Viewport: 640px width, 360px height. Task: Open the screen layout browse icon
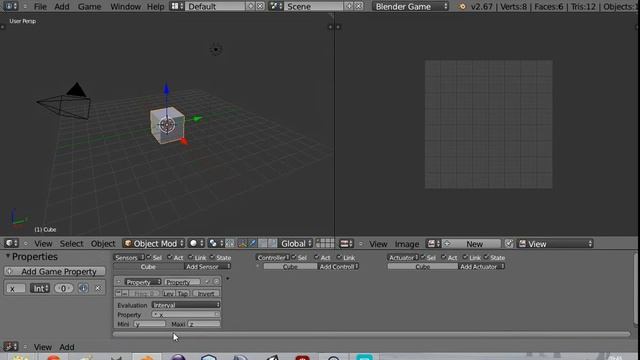pos(176,7)
